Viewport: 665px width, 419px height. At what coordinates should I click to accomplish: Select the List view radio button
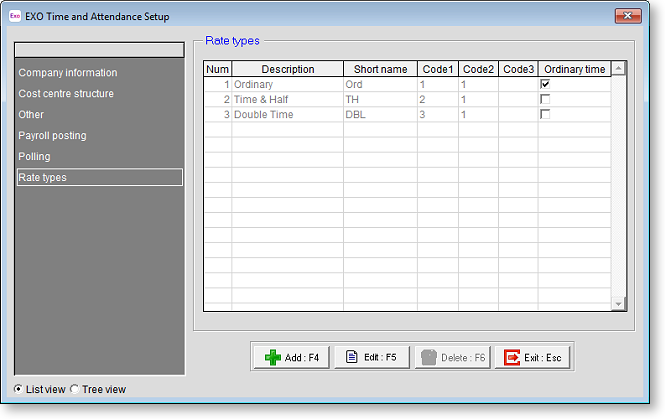[19, 389]
